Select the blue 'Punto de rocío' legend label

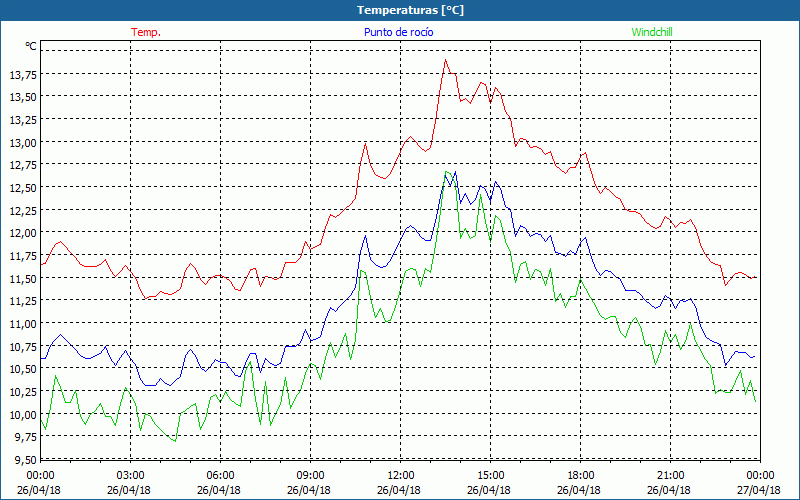point(398,32)
